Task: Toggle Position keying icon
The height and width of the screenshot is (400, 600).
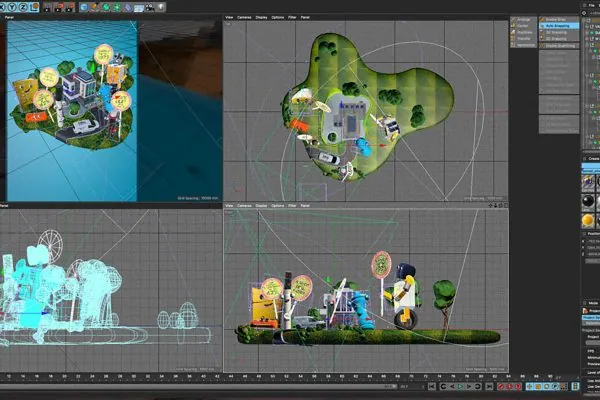Action: pyautogui.click(x=530, y=387)
